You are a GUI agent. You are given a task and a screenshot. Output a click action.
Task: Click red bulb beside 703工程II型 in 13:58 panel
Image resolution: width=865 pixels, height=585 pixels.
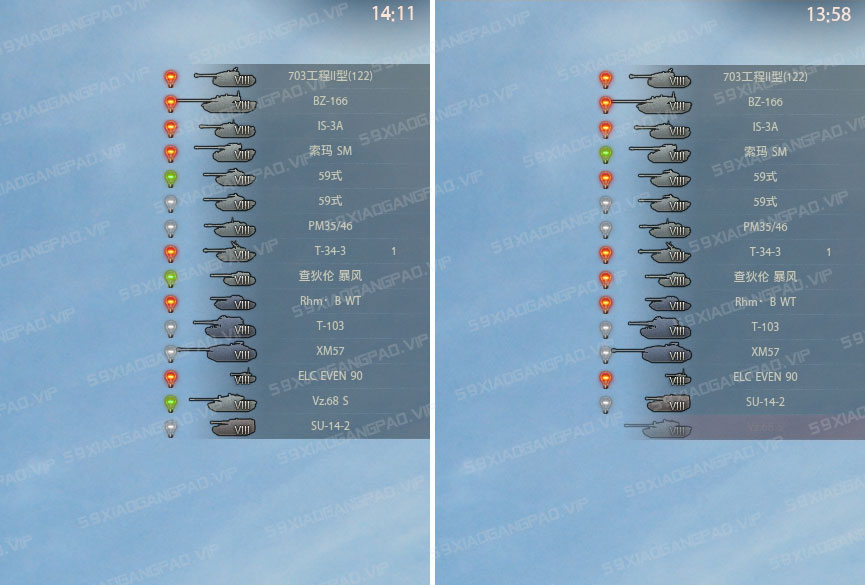[606, 79]
